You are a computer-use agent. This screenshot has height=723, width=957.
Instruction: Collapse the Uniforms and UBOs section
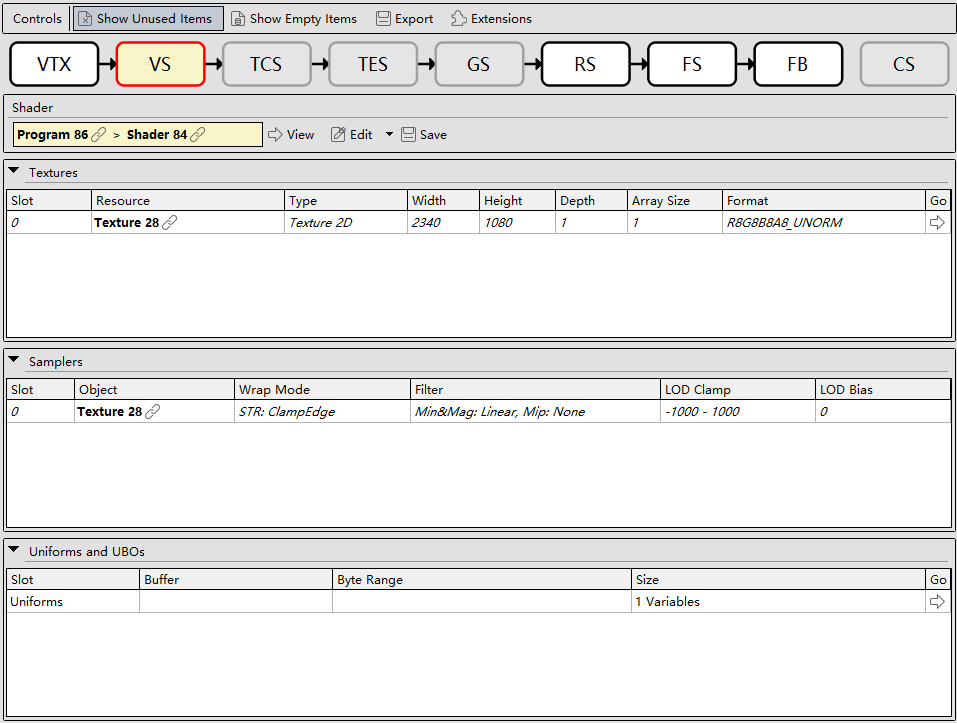pos(14,550)
